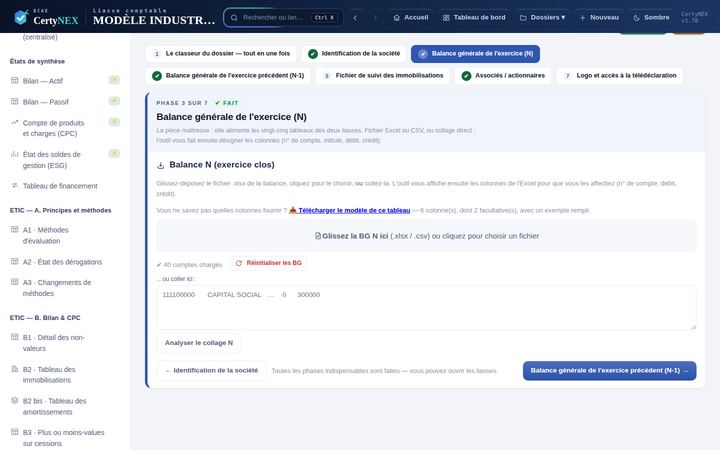This screenshot has width=720, height=450.
Task: Click the Dossiers folder icon
Action: tap(523, 17)
